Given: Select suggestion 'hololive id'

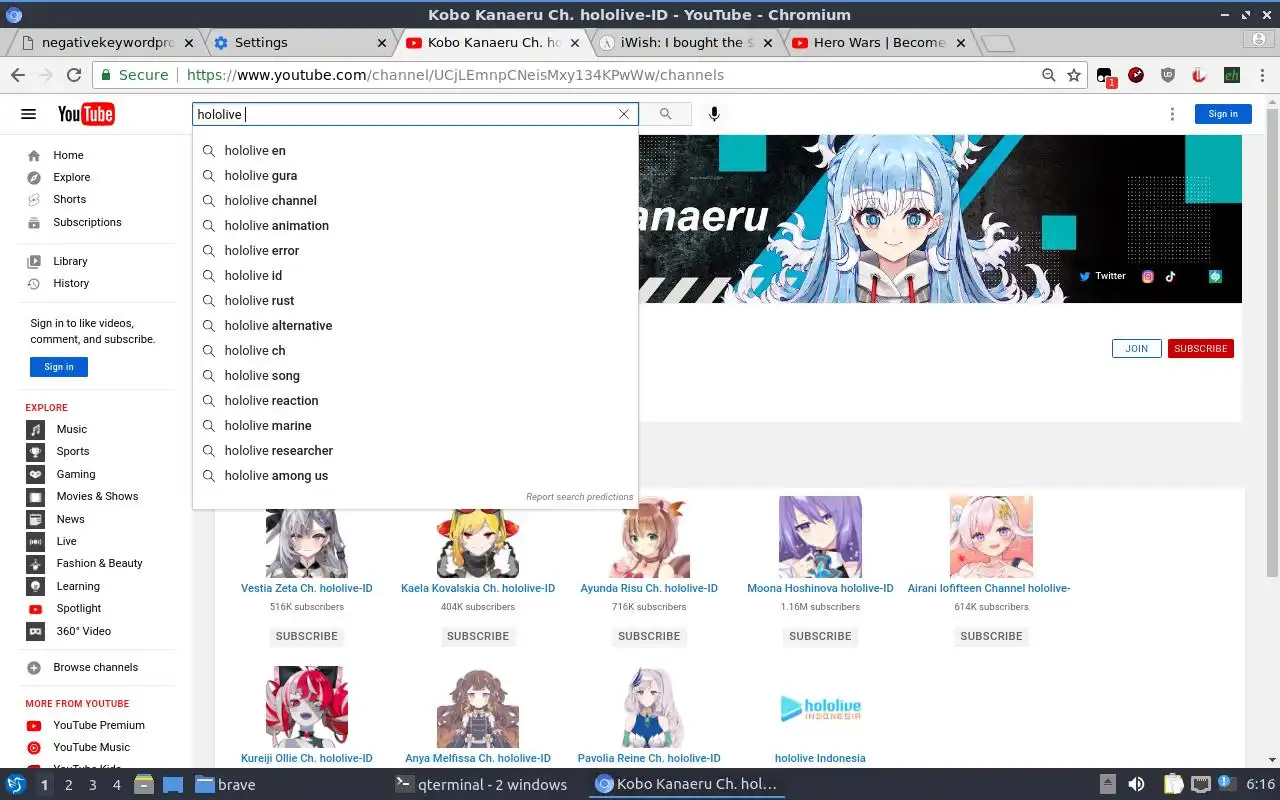Looking at the screenshot, I should point(415,275).
